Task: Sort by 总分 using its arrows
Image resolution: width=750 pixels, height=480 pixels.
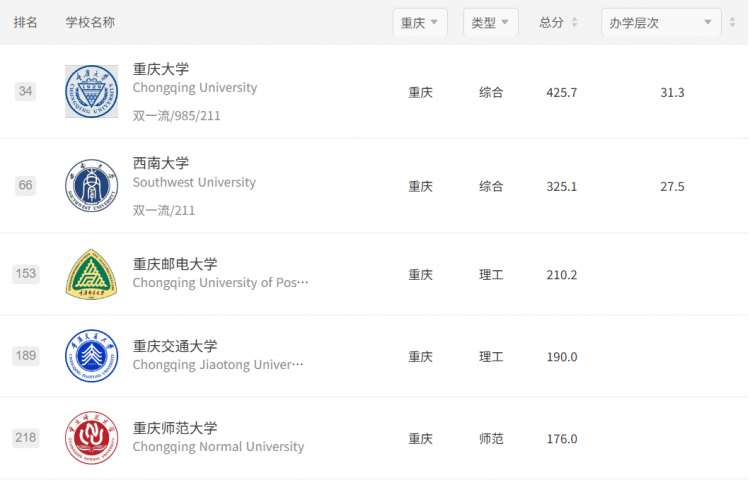Action: (574, 22)
